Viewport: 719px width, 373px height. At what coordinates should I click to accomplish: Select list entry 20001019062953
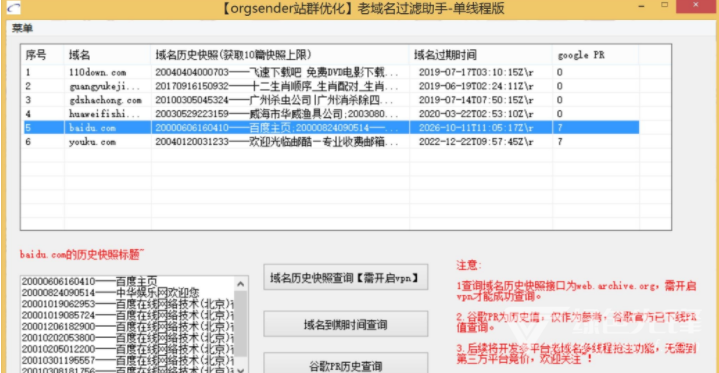pos(127,304)
